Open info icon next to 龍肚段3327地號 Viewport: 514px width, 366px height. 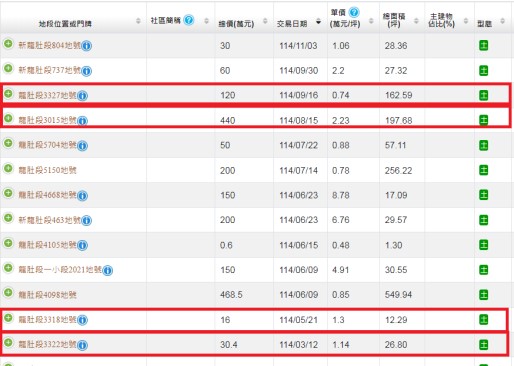coord(82,96)
